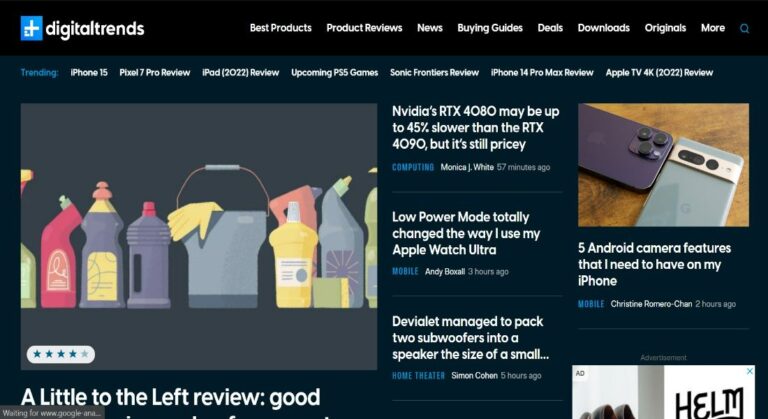Read the Low Power Mode Apple Watch article

pos(466,233)
